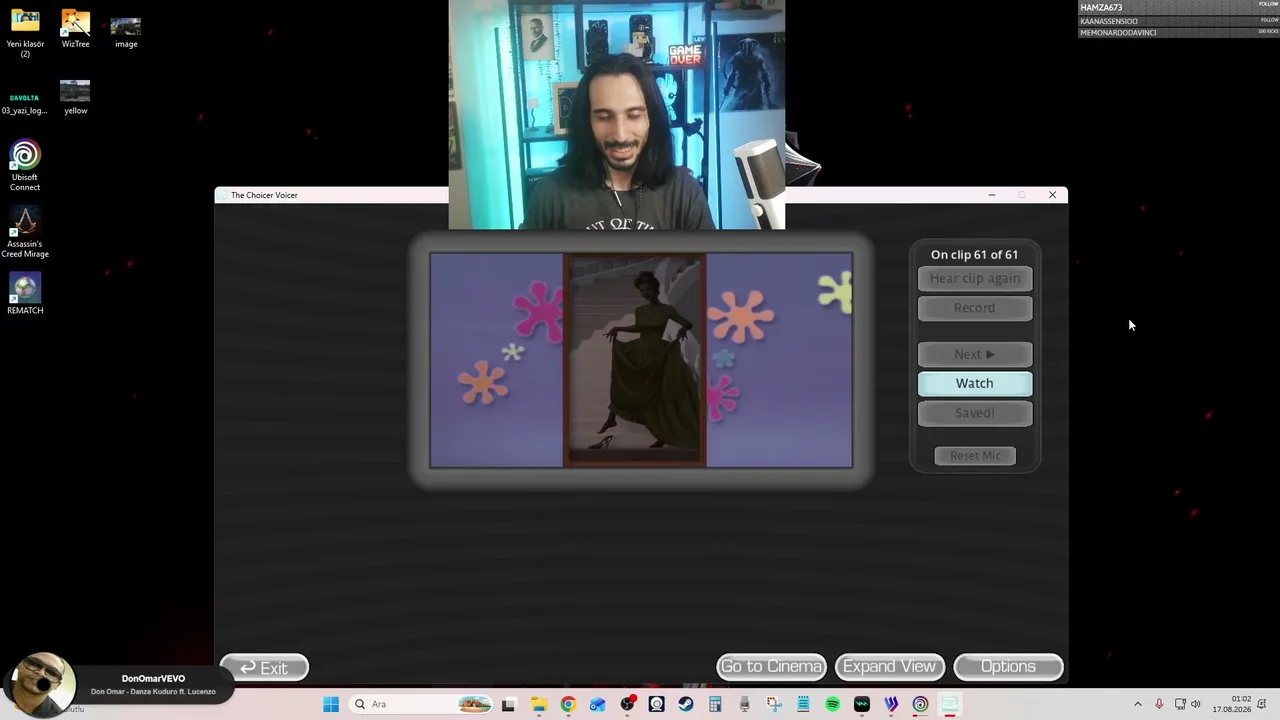Open the Task View taskbar icon
1280x720 pixels.
click(x=508, y=704)
